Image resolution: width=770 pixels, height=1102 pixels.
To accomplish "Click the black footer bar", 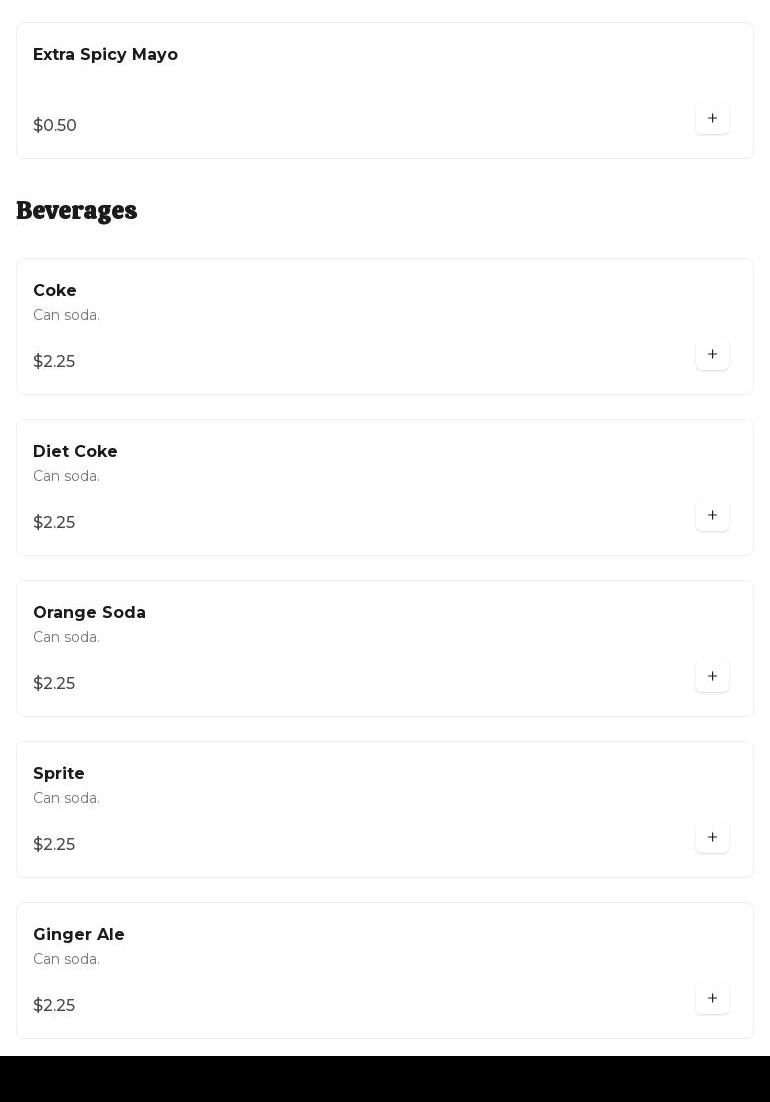I will (x=385, y=1079).
